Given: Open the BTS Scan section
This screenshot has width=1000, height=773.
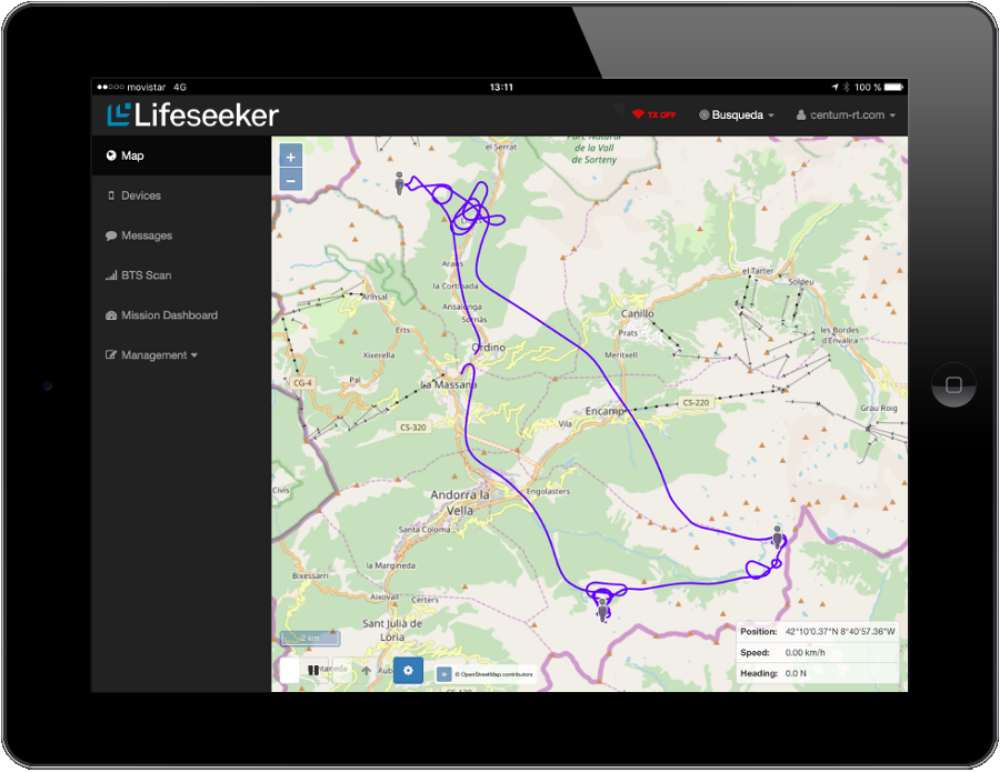Looking at the screenshot, I should click(x=145, y=275).
